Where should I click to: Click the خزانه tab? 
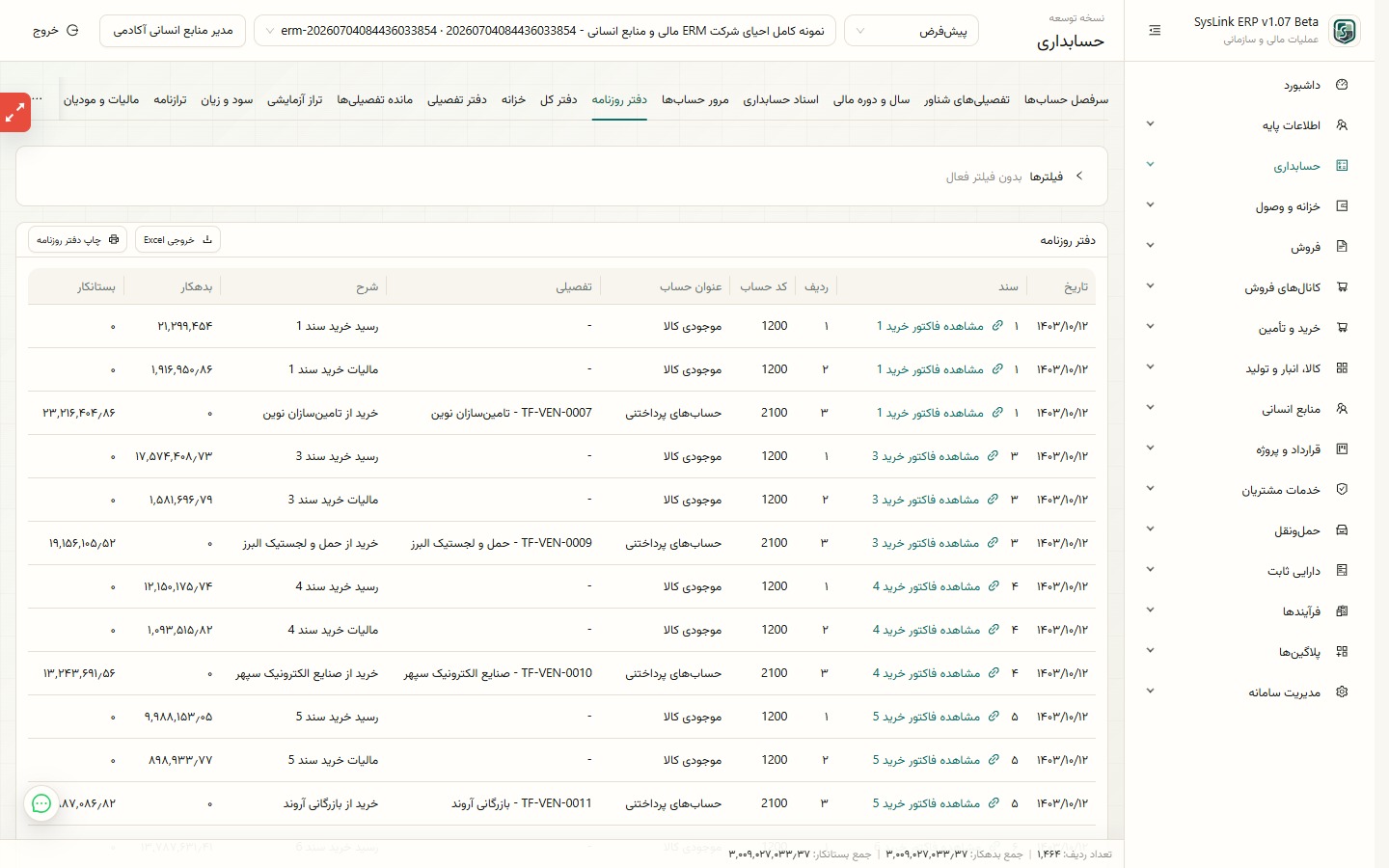point(513,99)
